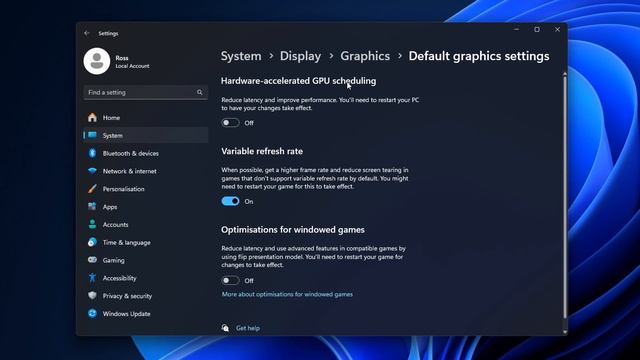Open Personalisation settings
This screenshot has height=360, width=640.
(x=146, y=189)
